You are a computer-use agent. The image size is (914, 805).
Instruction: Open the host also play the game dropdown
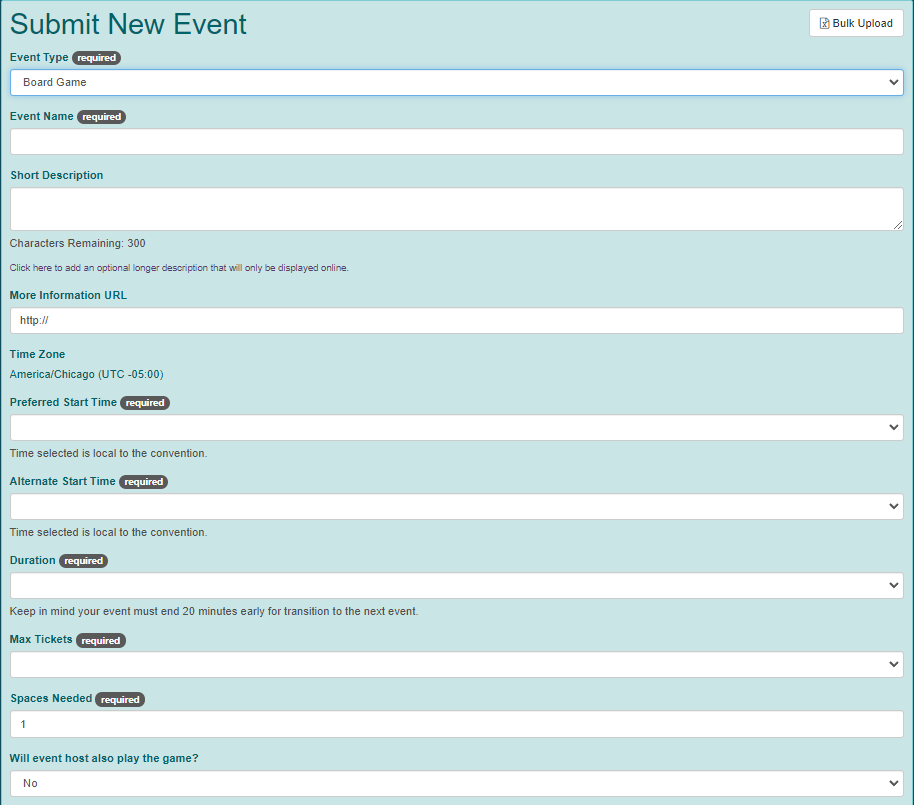[x=456, y=783]
